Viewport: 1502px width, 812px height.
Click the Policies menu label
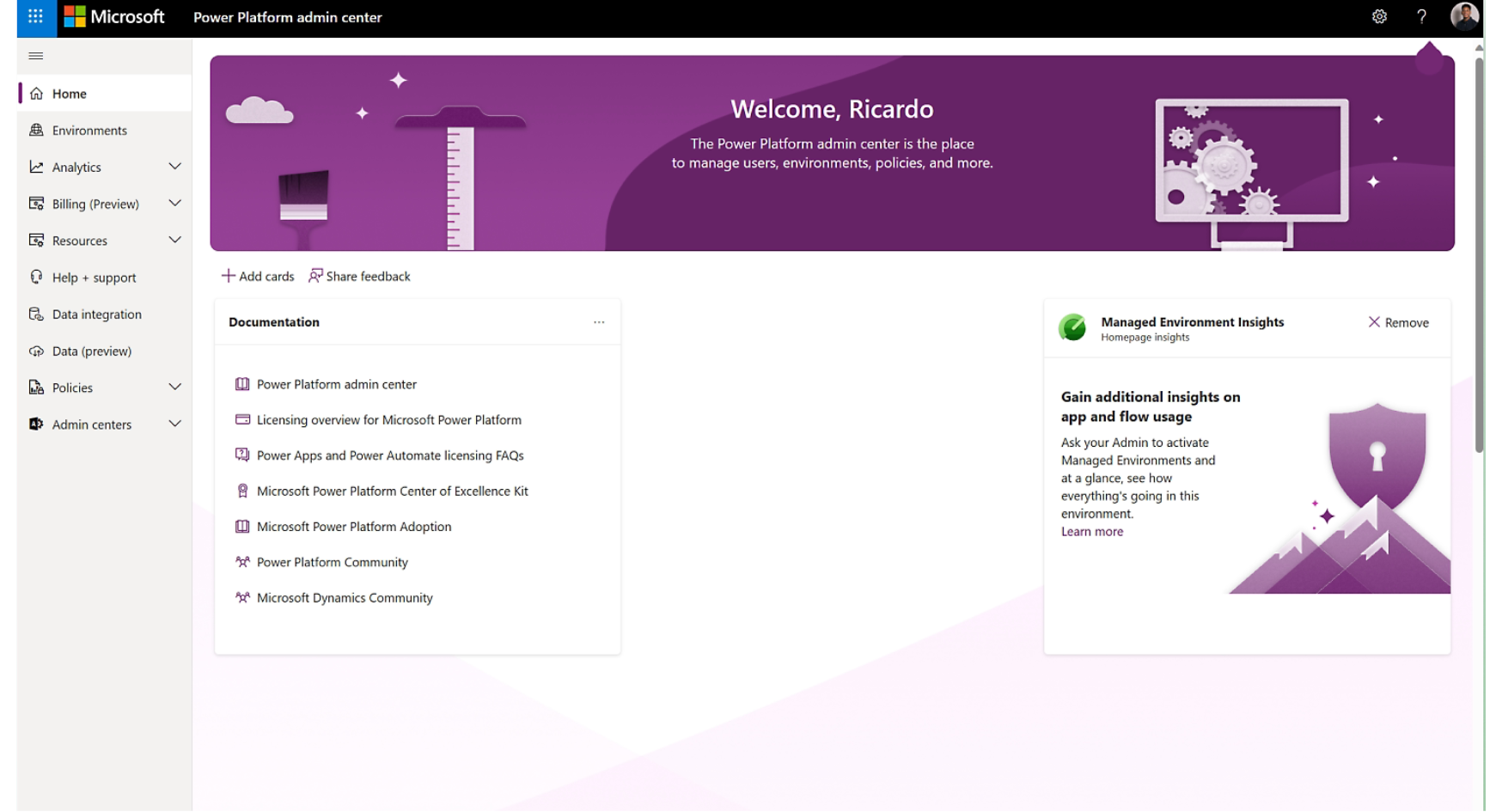[72, 388]
